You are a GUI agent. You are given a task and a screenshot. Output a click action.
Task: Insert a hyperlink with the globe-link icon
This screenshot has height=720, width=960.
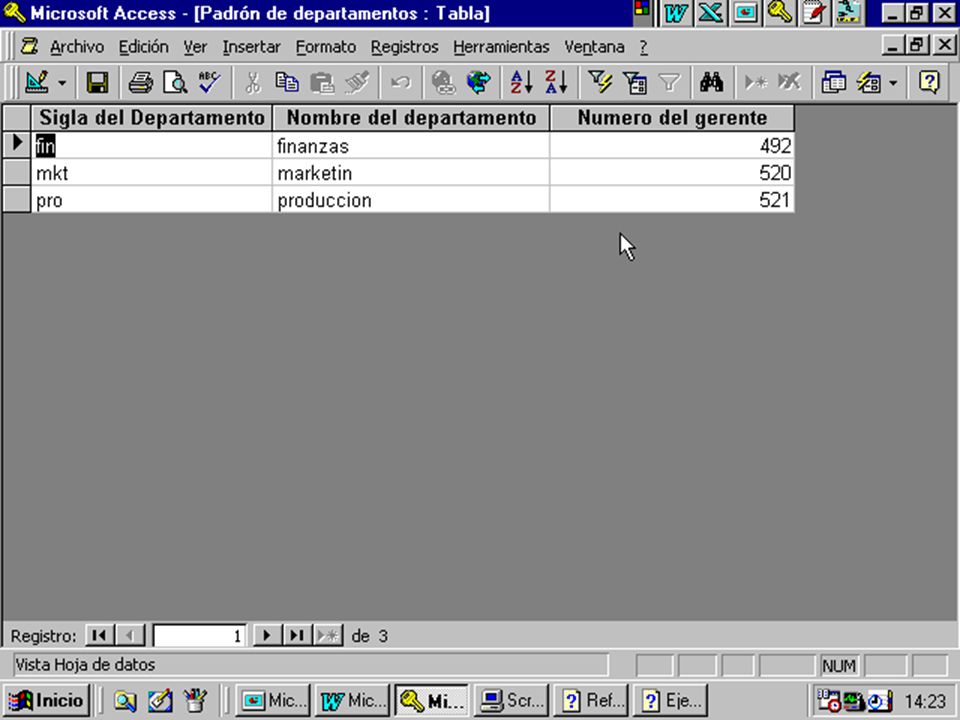[443, 82]
